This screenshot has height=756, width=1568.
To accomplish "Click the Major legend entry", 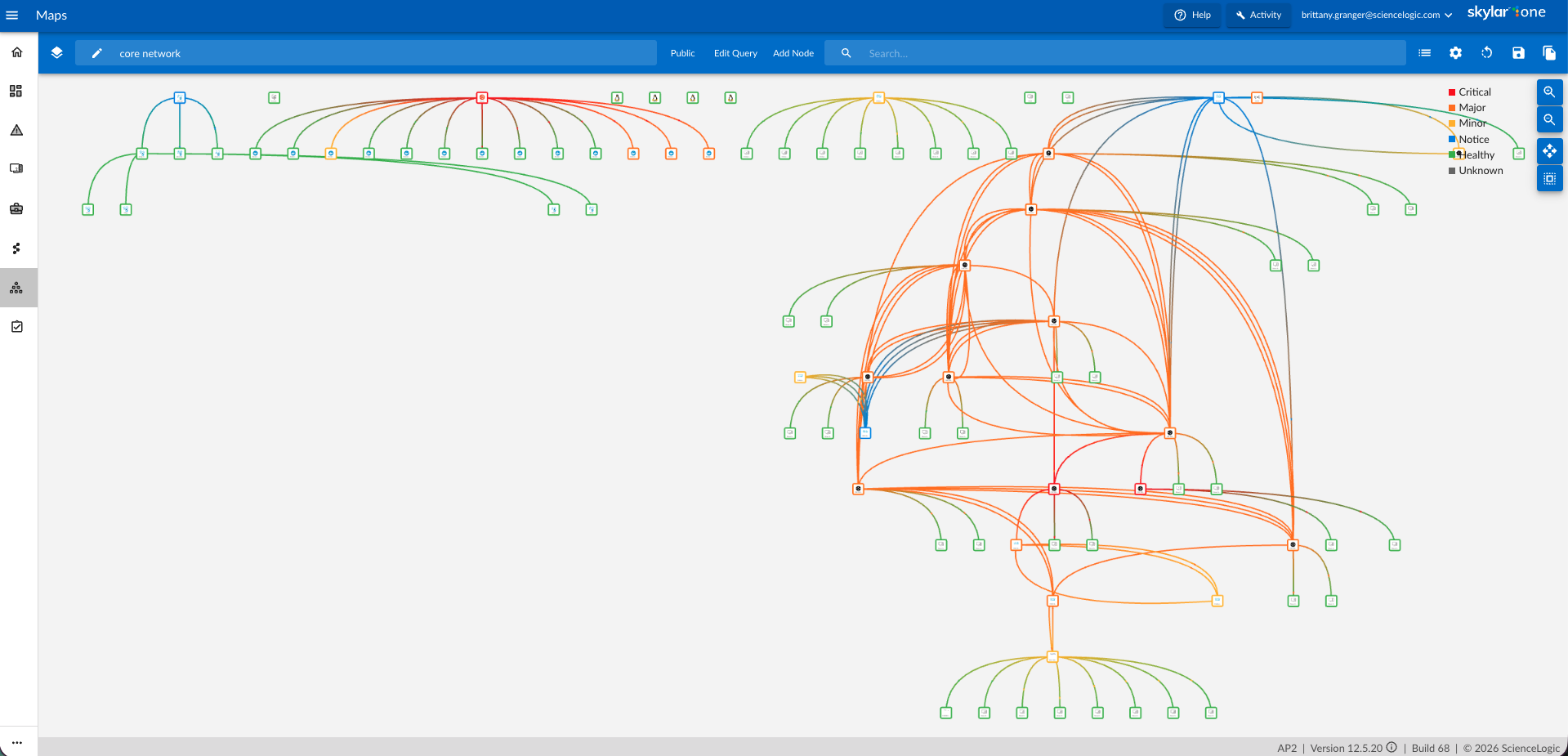I will coord(1467,108).
